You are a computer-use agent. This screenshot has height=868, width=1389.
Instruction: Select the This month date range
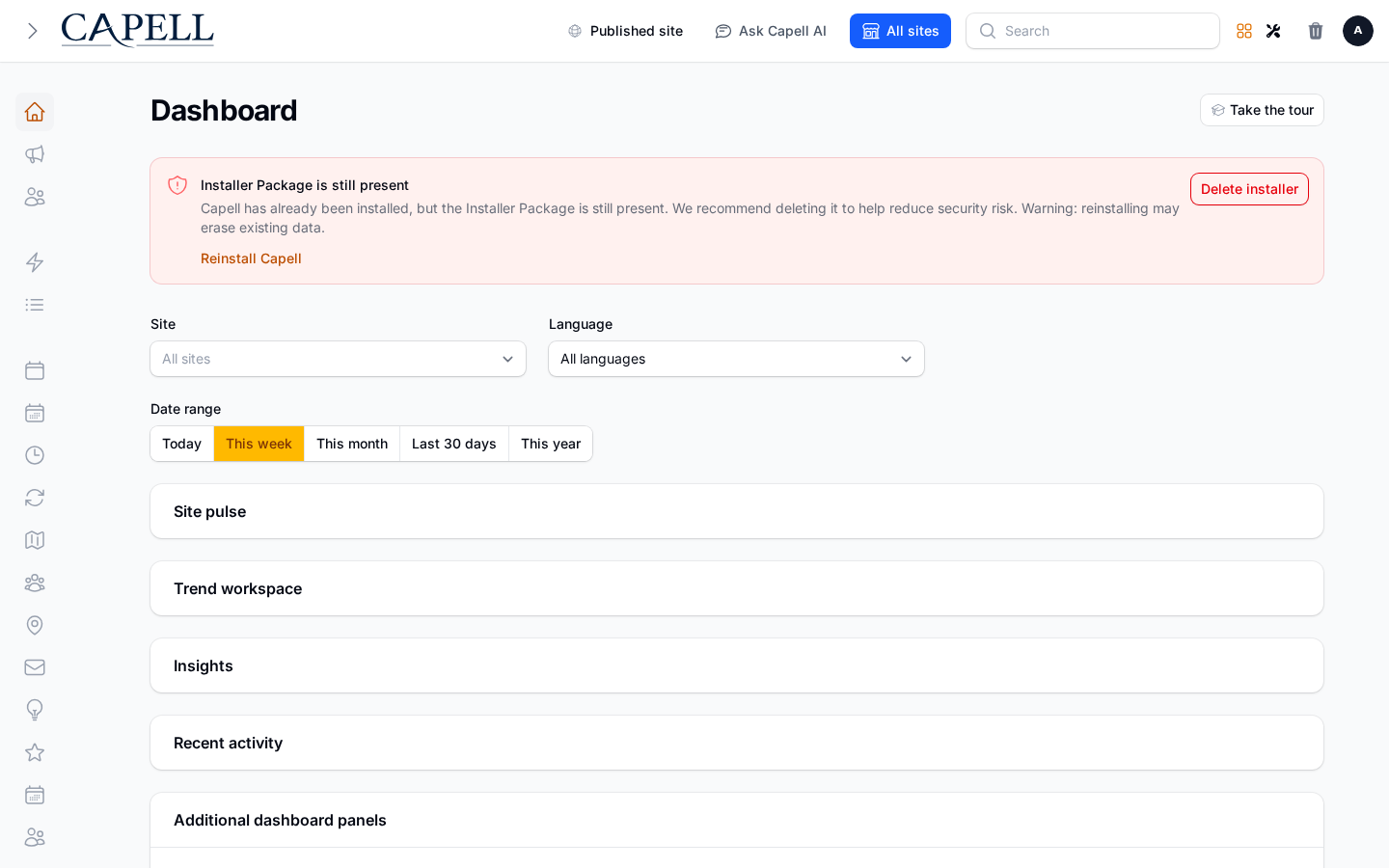(x=352, y=444)
